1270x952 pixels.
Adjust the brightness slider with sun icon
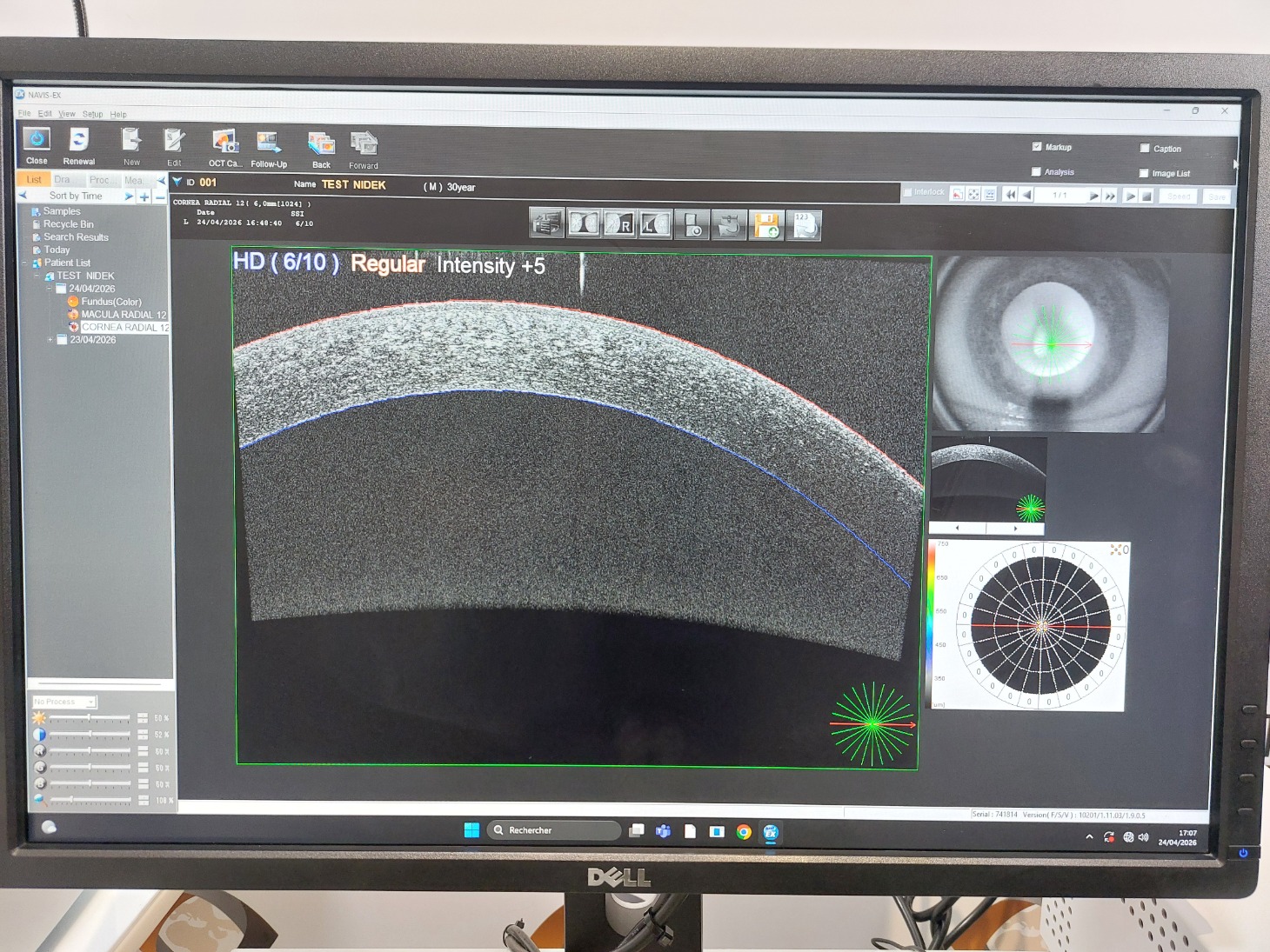[89, 718]
